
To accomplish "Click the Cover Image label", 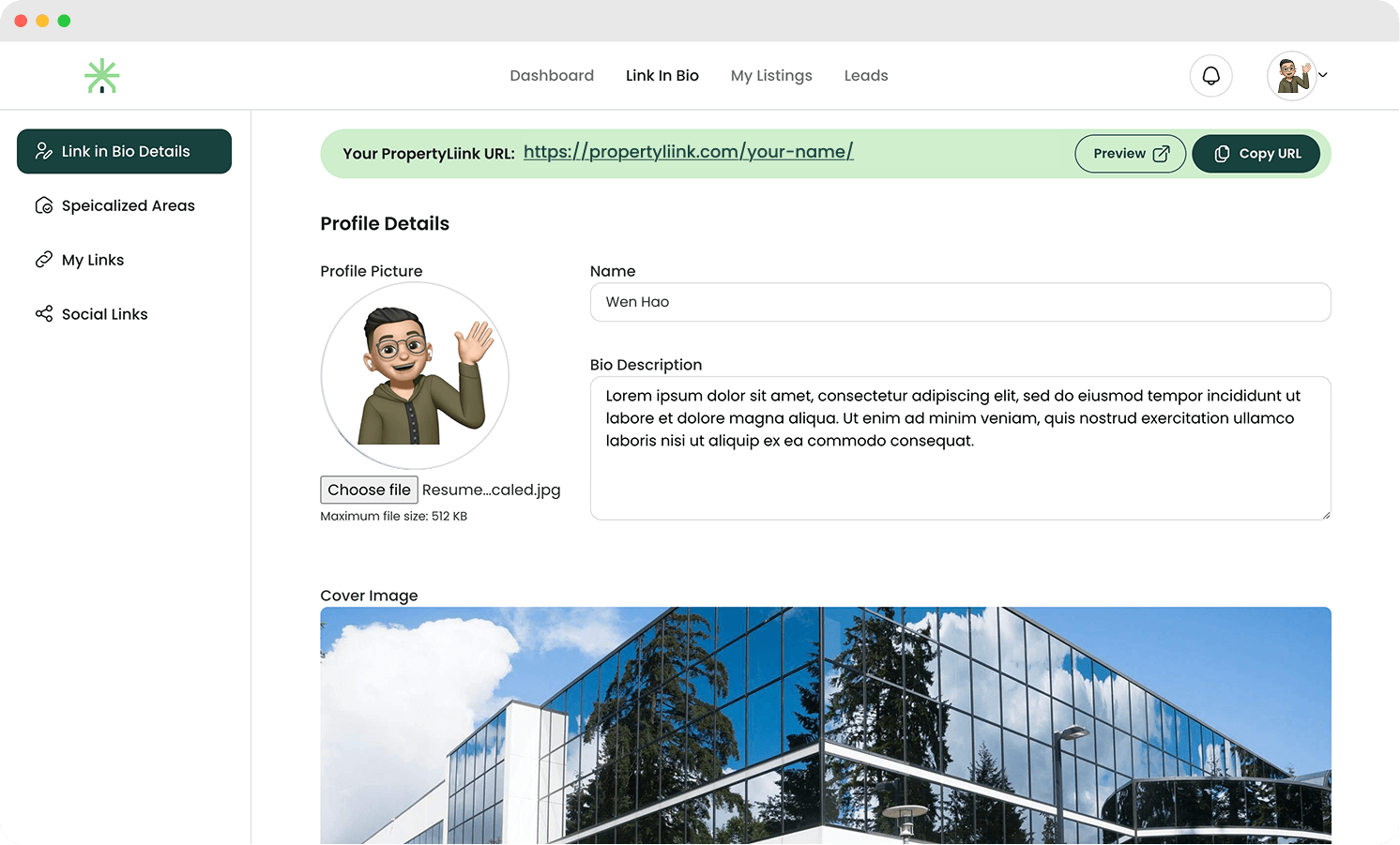I will (369, 596).
